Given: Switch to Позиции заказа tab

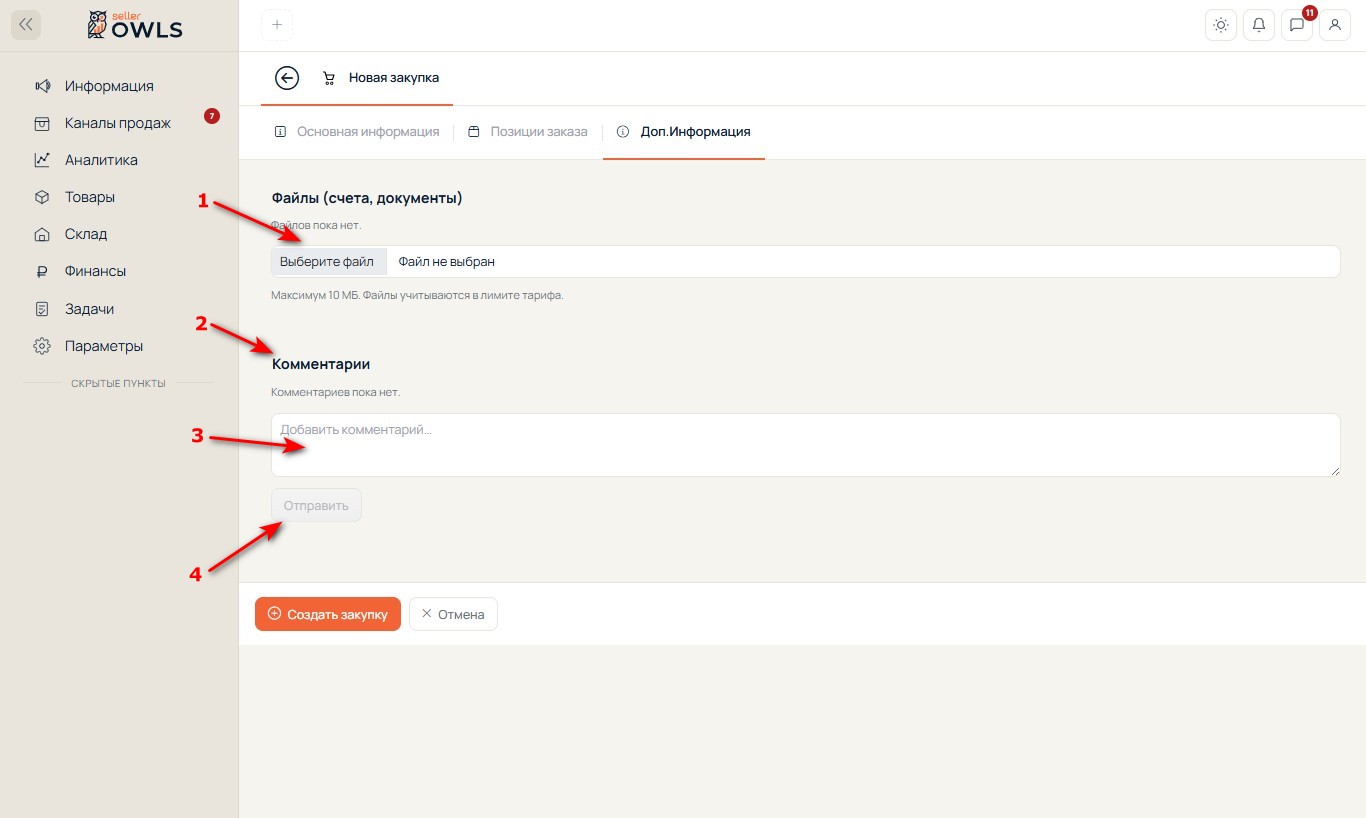Looking at the screenshot, I should pos(528,132).
